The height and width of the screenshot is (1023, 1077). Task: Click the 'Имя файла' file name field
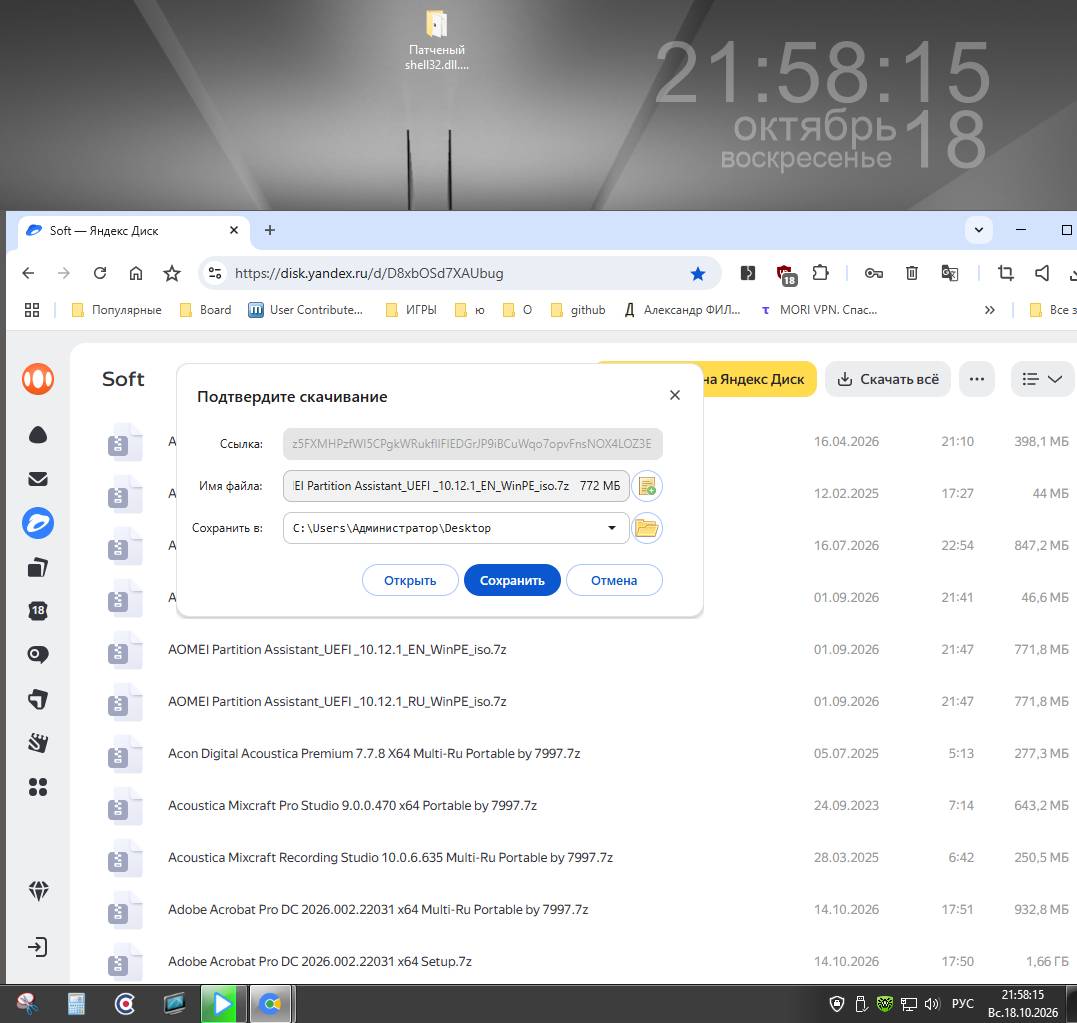pyautogui.click(x=456, y=486)
